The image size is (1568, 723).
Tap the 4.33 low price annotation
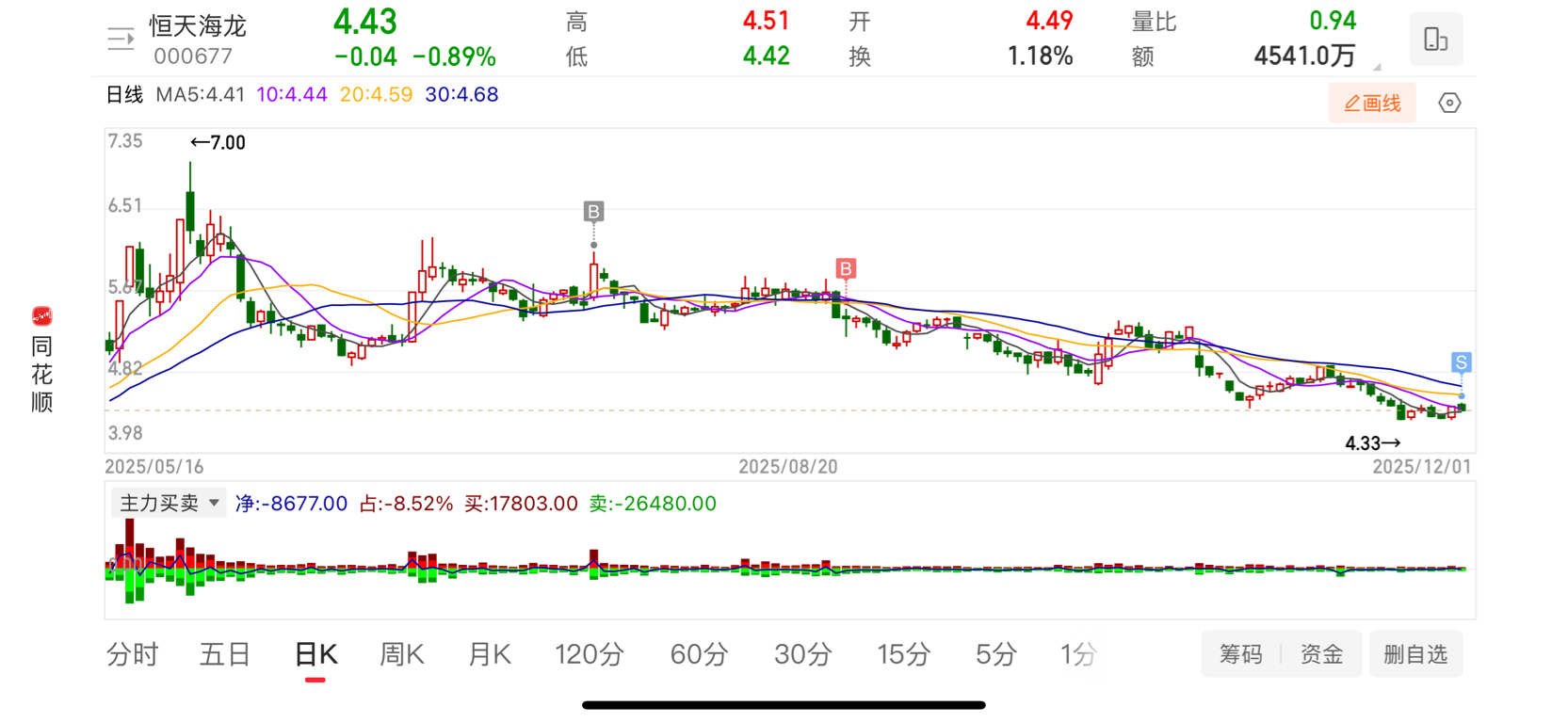[1372, 443]
